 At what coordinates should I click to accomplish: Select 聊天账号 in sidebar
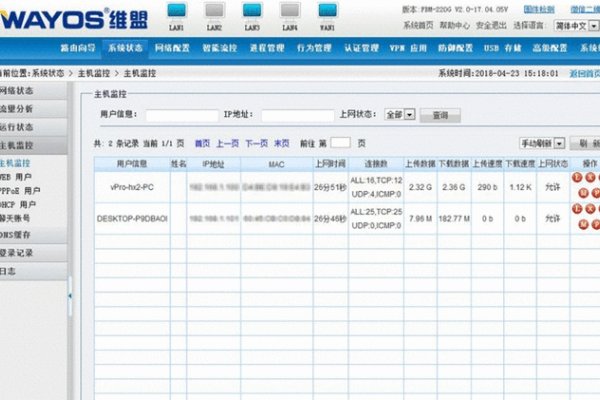pyautogui.click(x=15, y=219)
